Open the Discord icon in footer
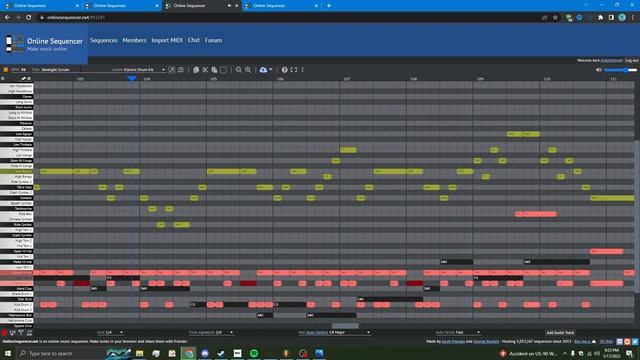Screen dimensions: 640x360 [x=620, y=341]
